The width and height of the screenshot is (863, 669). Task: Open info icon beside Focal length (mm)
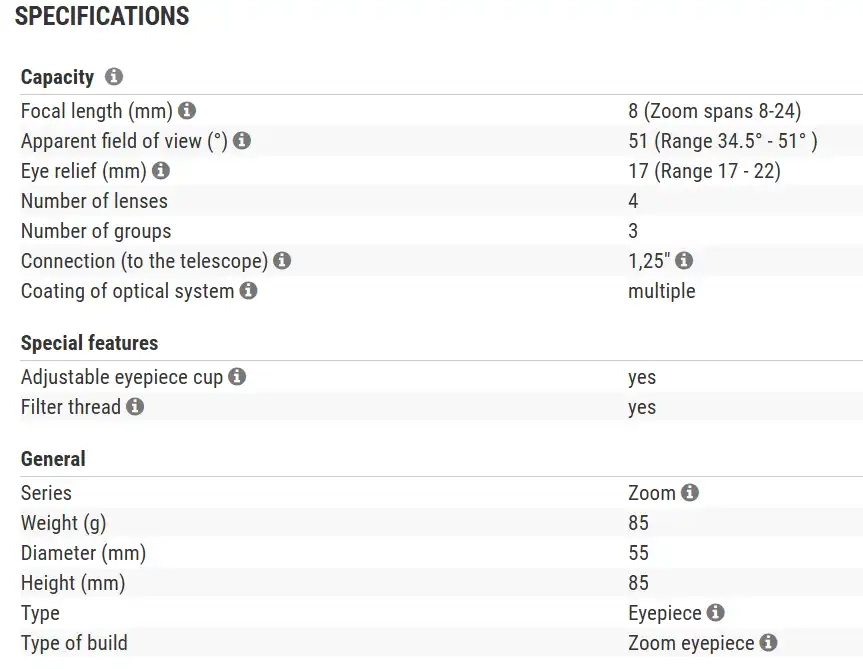tap(187, 111)
